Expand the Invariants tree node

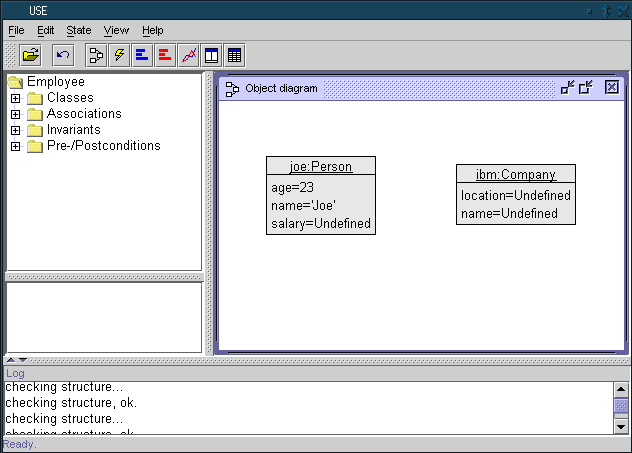point(15,130)
